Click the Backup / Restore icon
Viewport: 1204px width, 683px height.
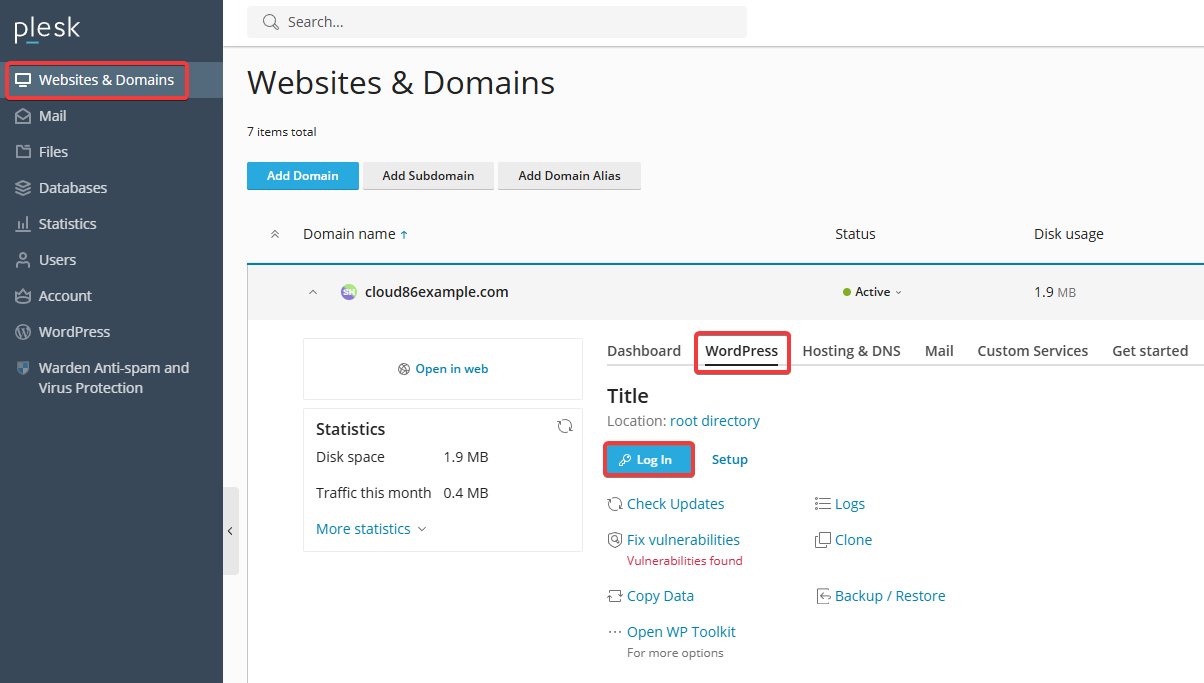823,596
